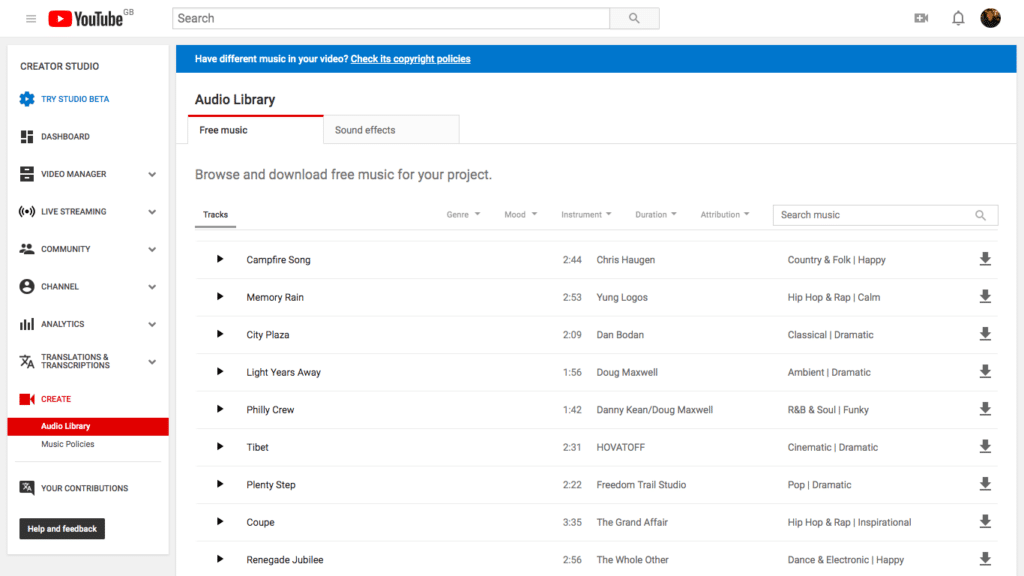Click the create video camera icon
Viewport: 1024px width, 576px height.
(921, 18)
